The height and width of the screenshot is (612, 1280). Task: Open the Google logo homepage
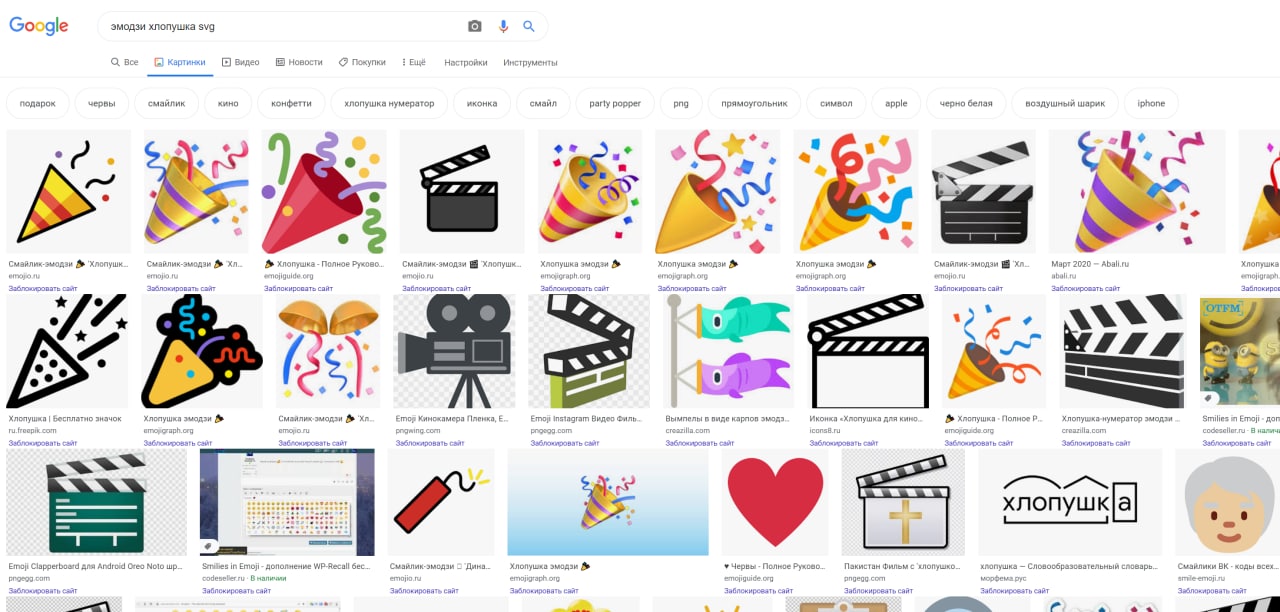tap(39, 26)
